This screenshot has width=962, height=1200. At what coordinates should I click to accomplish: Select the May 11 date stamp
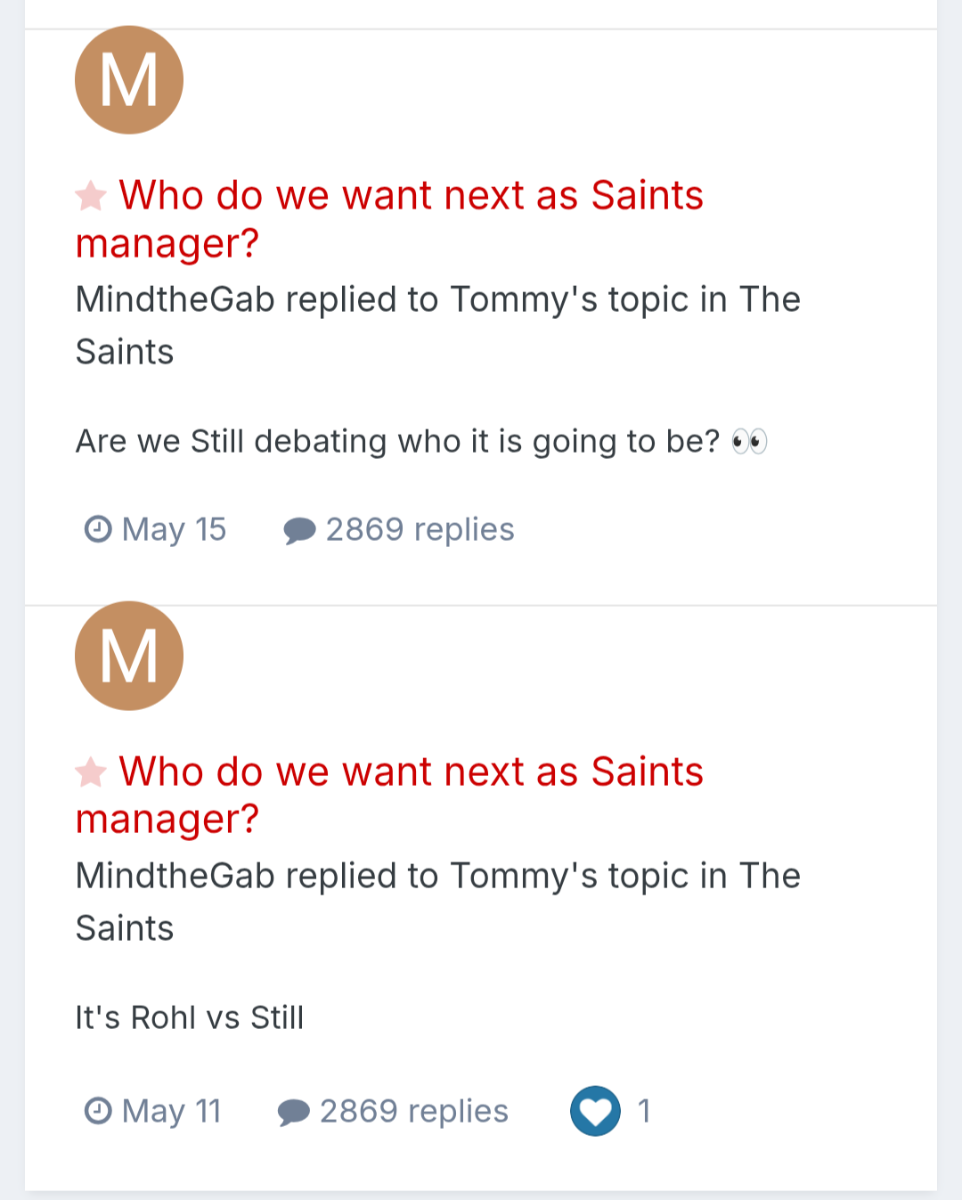tap(171, 1111)
